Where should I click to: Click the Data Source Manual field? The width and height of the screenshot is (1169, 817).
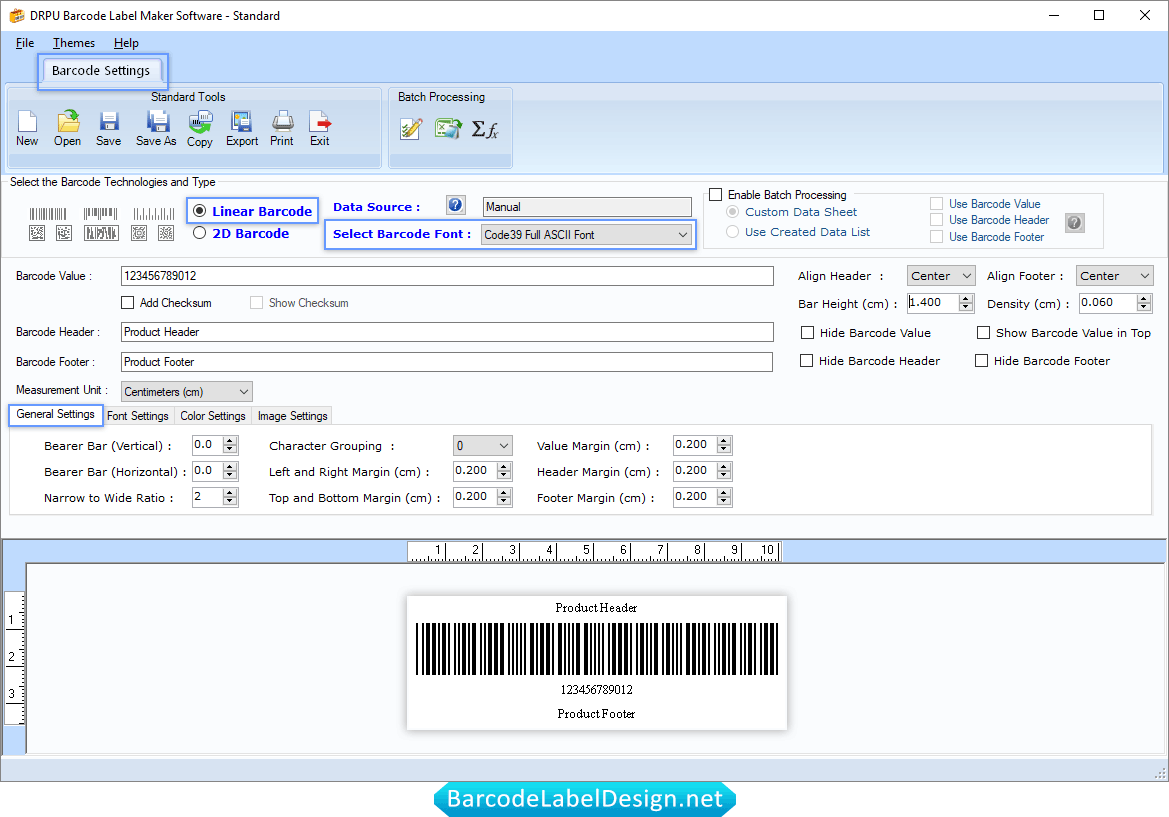pos(587,206)
